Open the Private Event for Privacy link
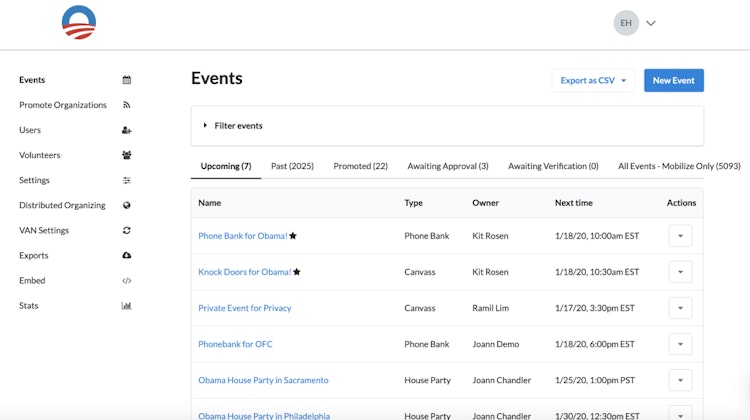 [245, 308]
